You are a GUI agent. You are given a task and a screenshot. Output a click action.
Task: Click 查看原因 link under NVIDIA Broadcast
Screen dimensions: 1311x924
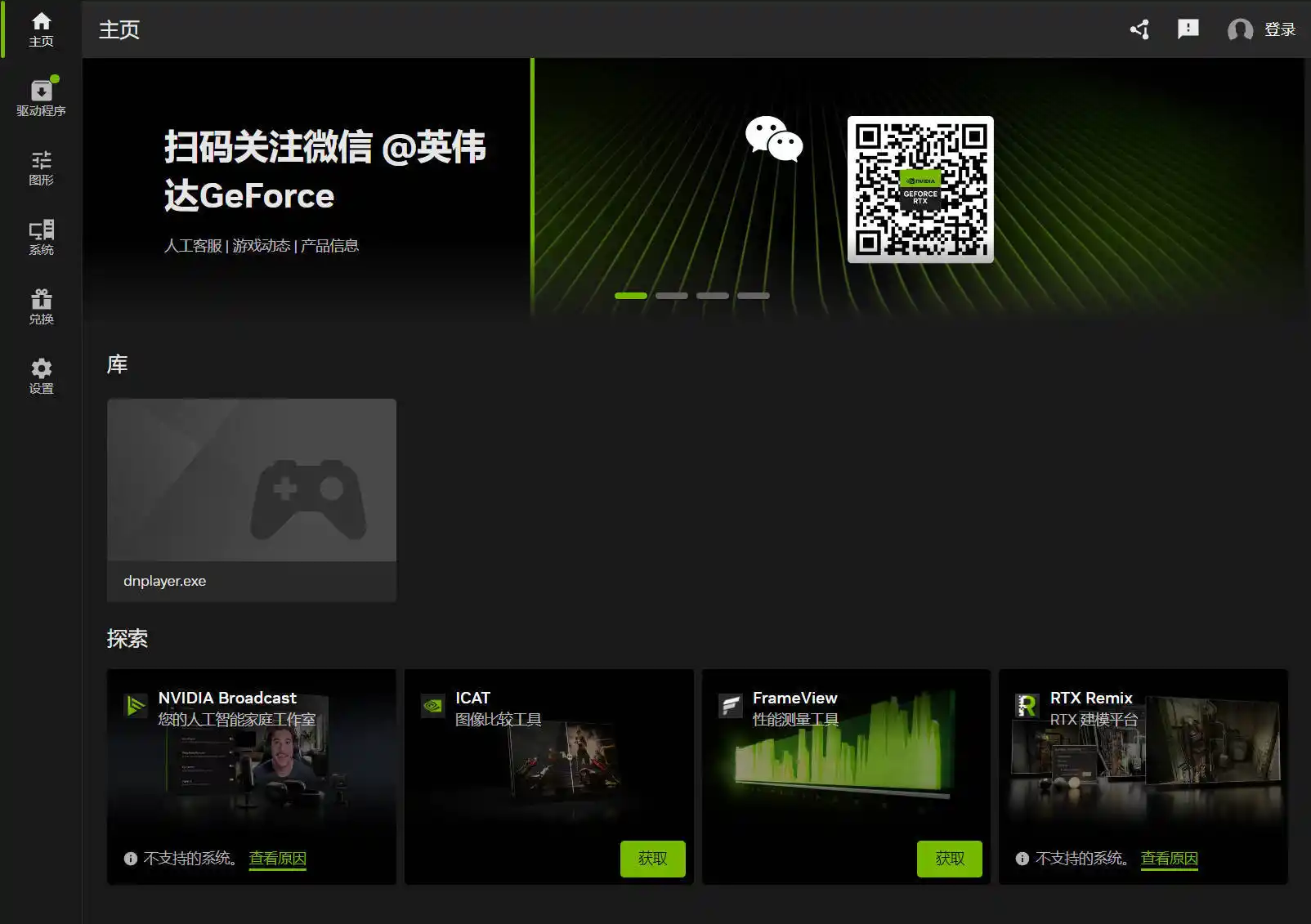click(278, 859)
